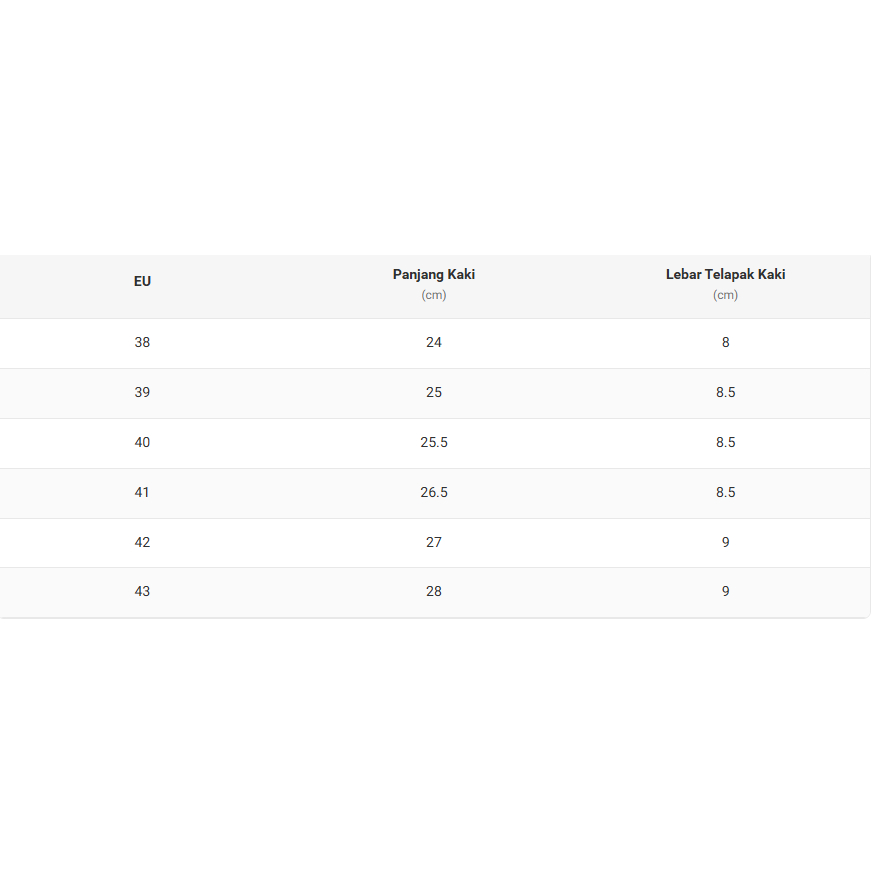Select foot width 8.5 in size 41 row
The height and width of the screenshot is (875, 875).
tap(725, 493)
